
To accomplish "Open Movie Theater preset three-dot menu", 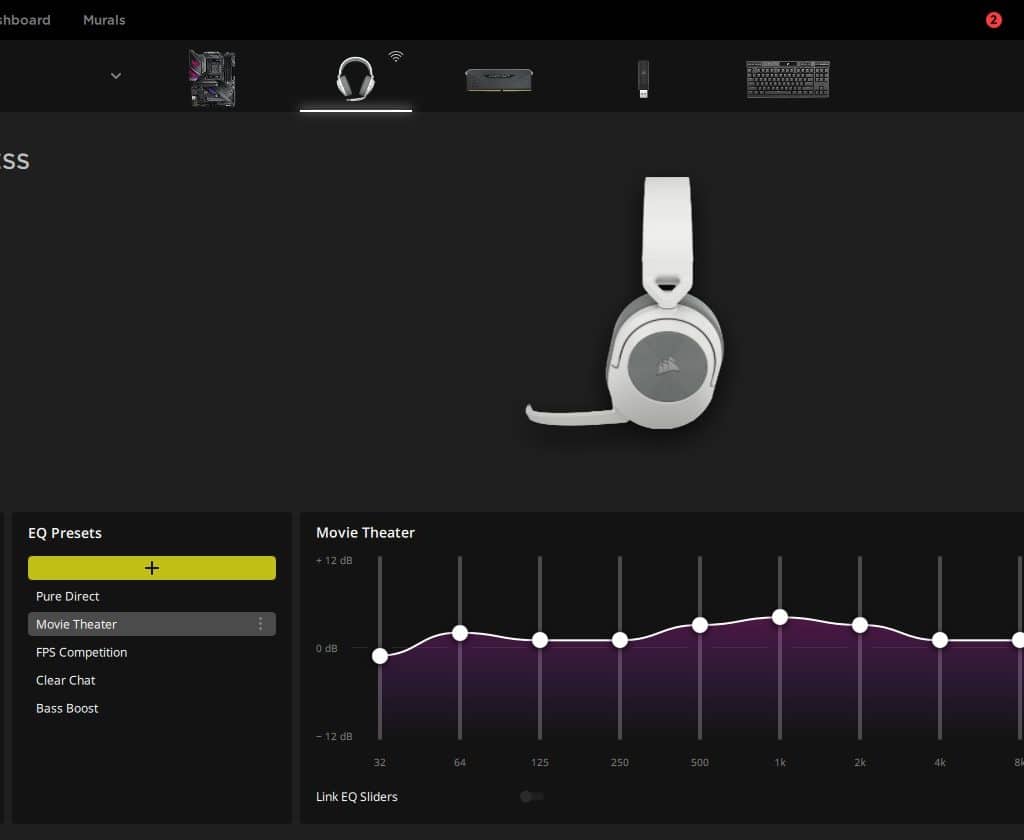I will click(261, 624).
